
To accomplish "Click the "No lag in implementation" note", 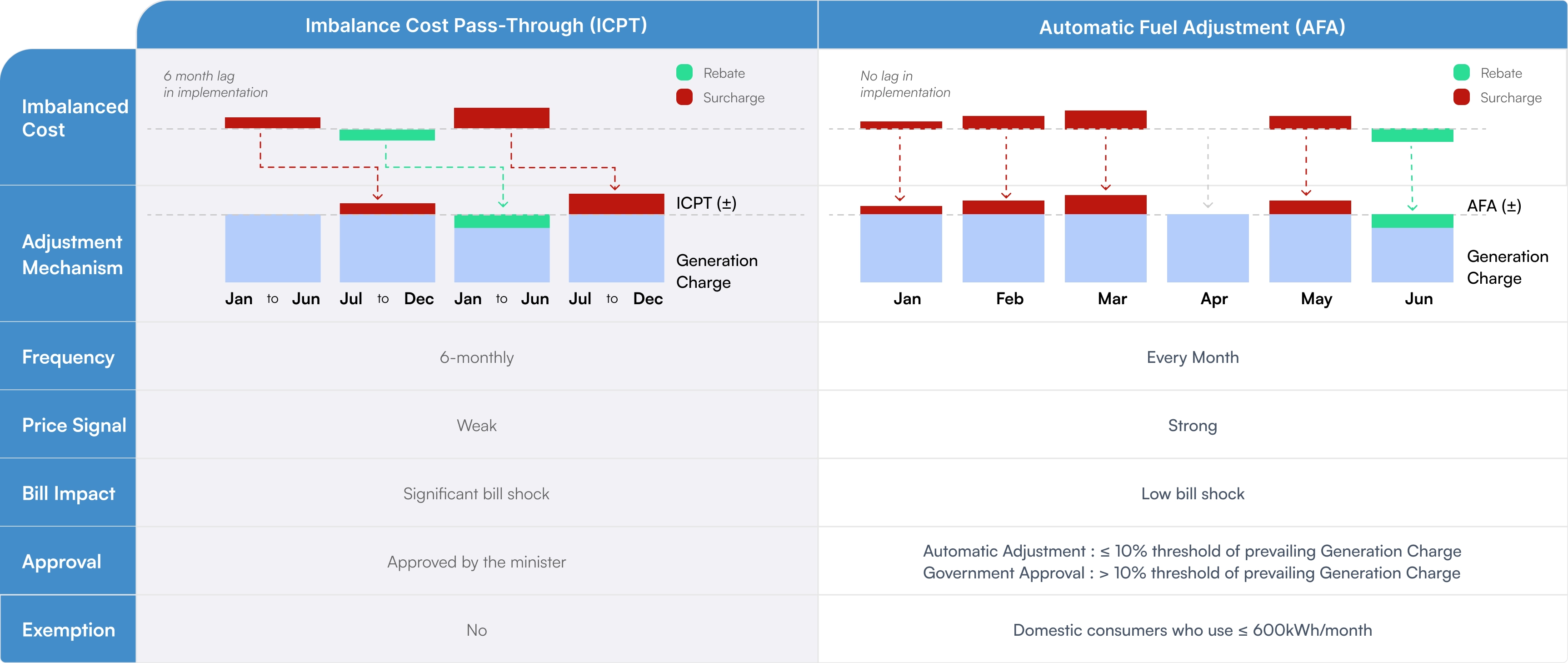I will [x=904, y=84].
